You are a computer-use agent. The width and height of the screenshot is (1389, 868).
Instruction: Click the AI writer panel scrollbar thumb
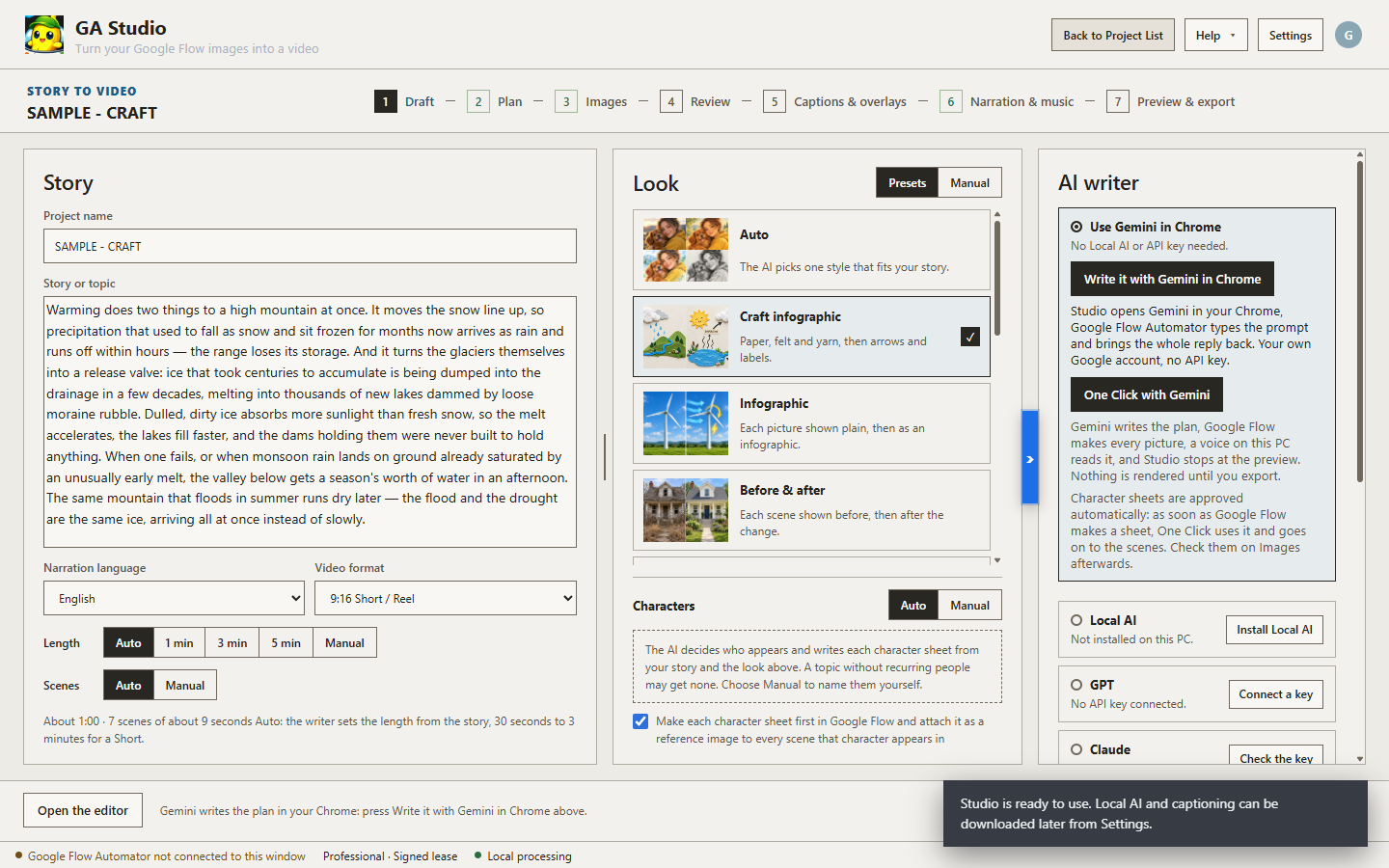click(x=1360, y=322)
